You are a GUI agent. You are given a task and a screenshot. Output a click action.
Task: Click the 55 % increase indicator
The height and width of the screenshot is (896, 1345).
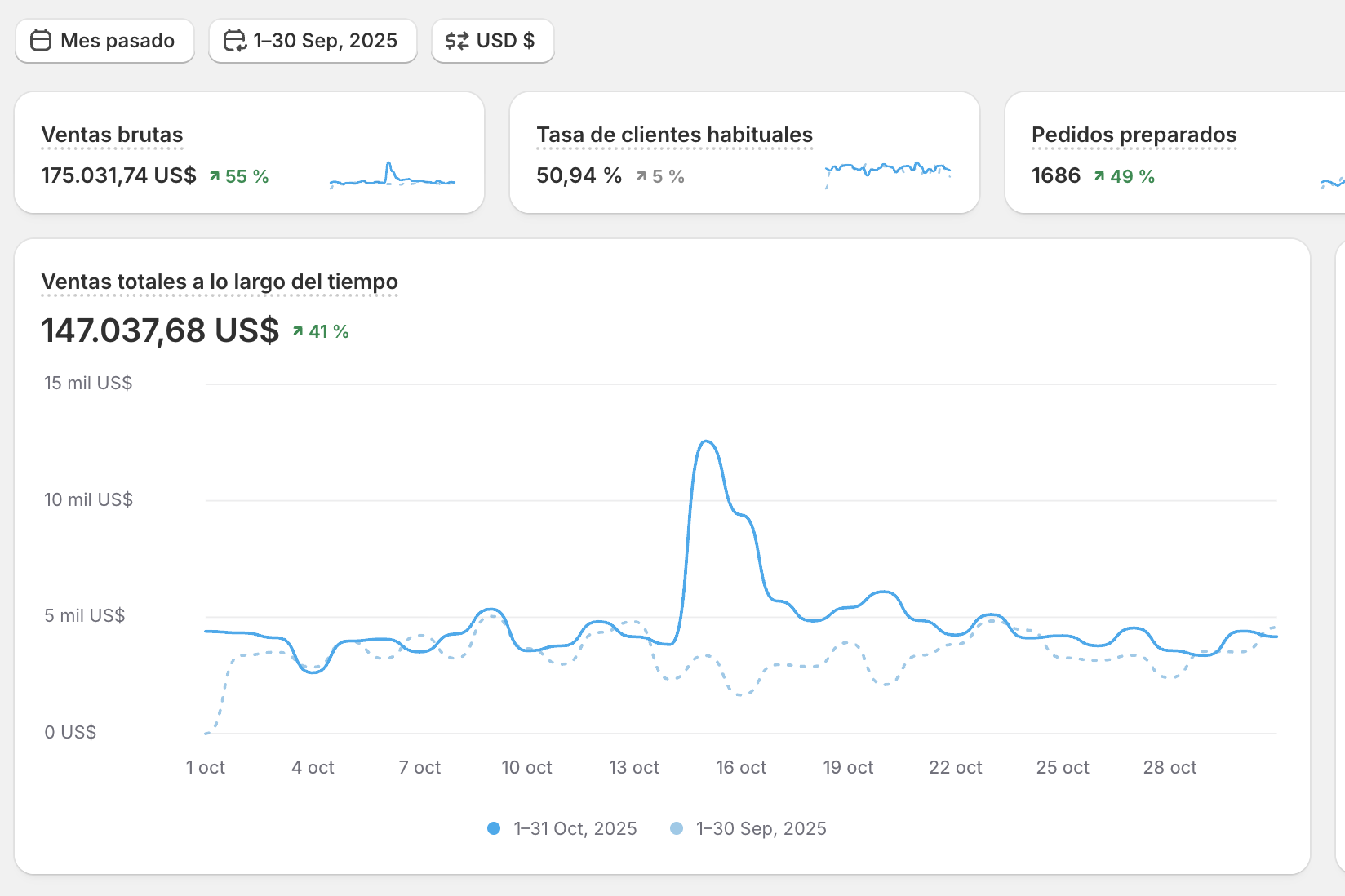(x=238, y=176)
